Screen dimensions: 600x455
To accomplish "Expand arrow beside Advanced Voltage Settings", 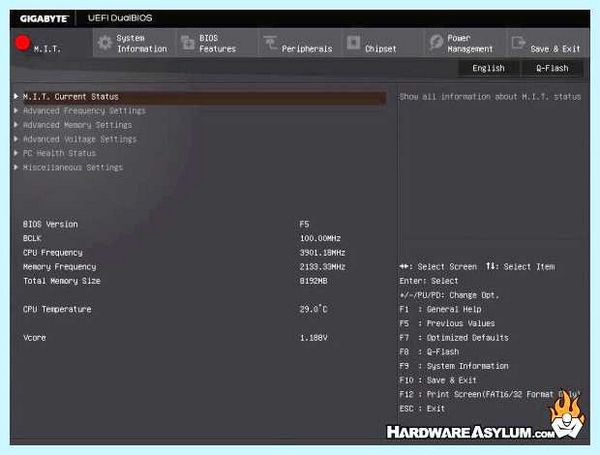I will coord(16,139).
